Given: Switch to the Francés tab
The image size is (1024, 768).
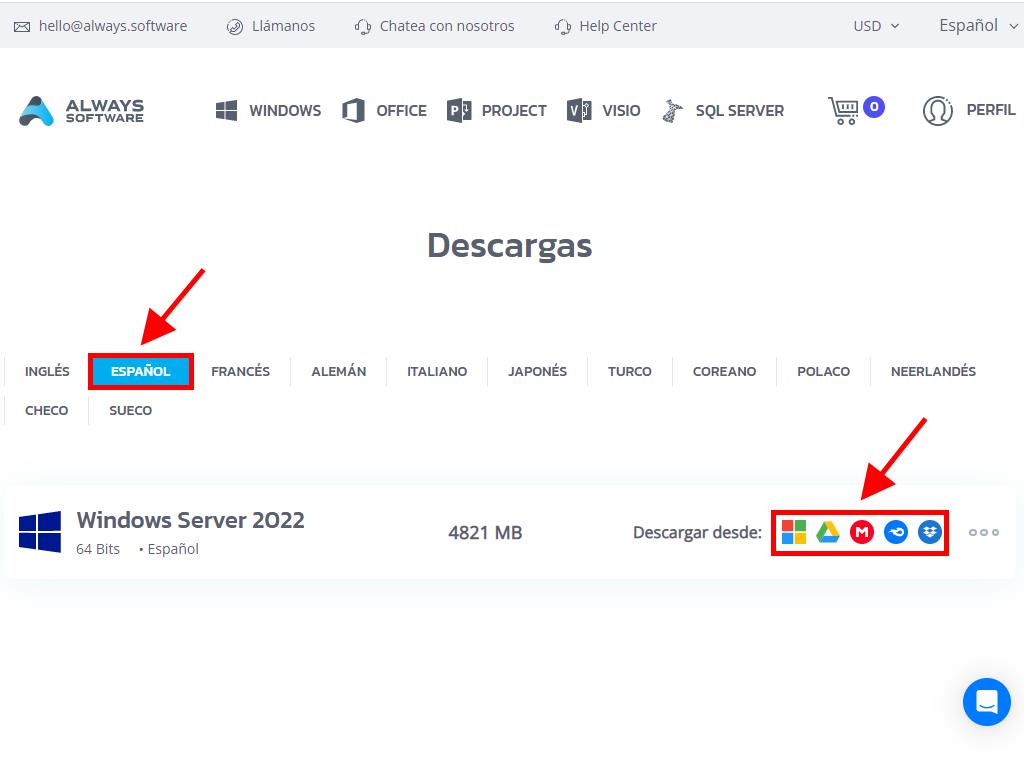Looking at the screenshot, I should [240, 371].
